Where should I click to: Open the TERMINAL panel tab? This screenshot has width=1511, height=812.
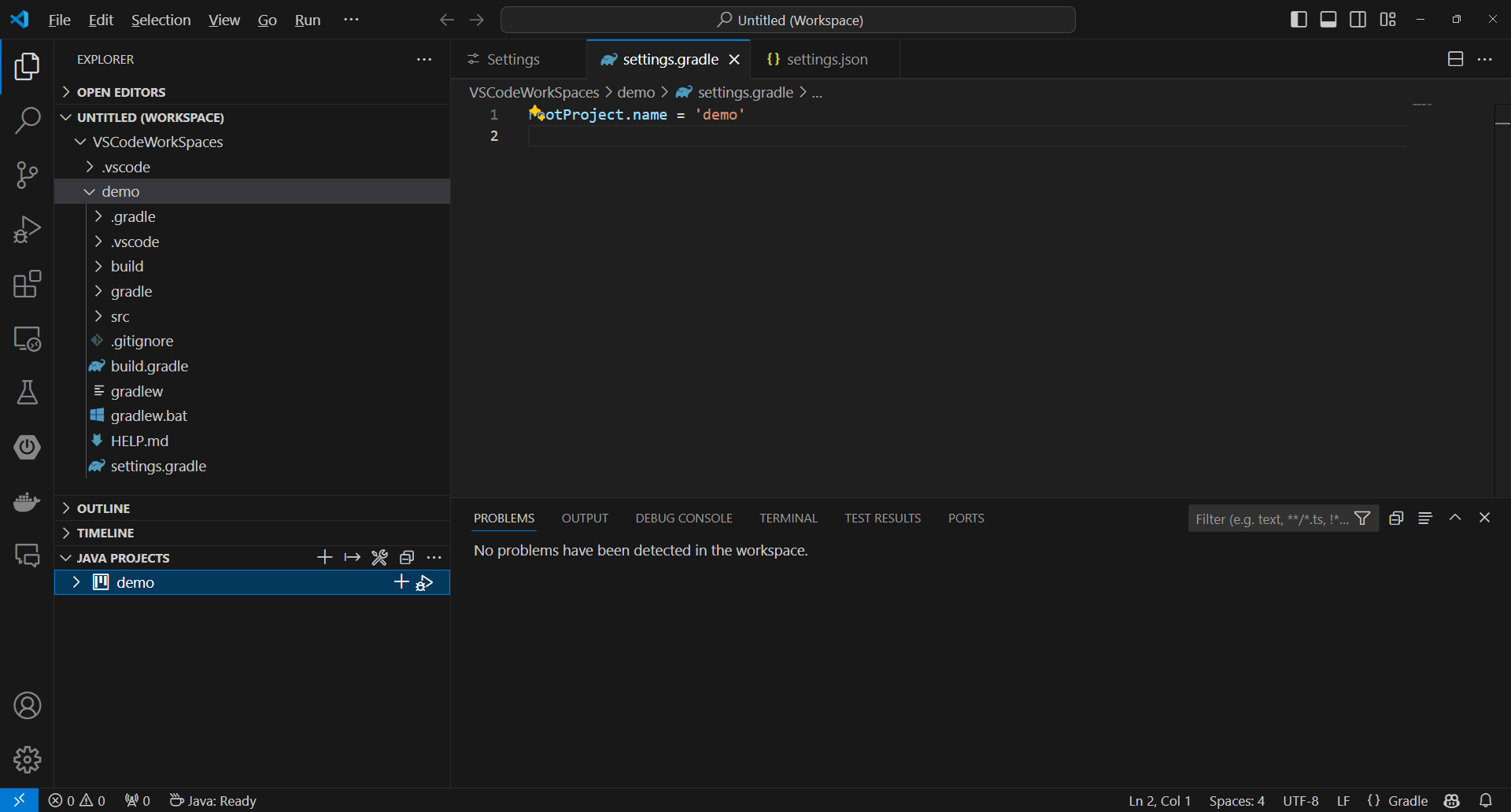[x=788, y=518]
